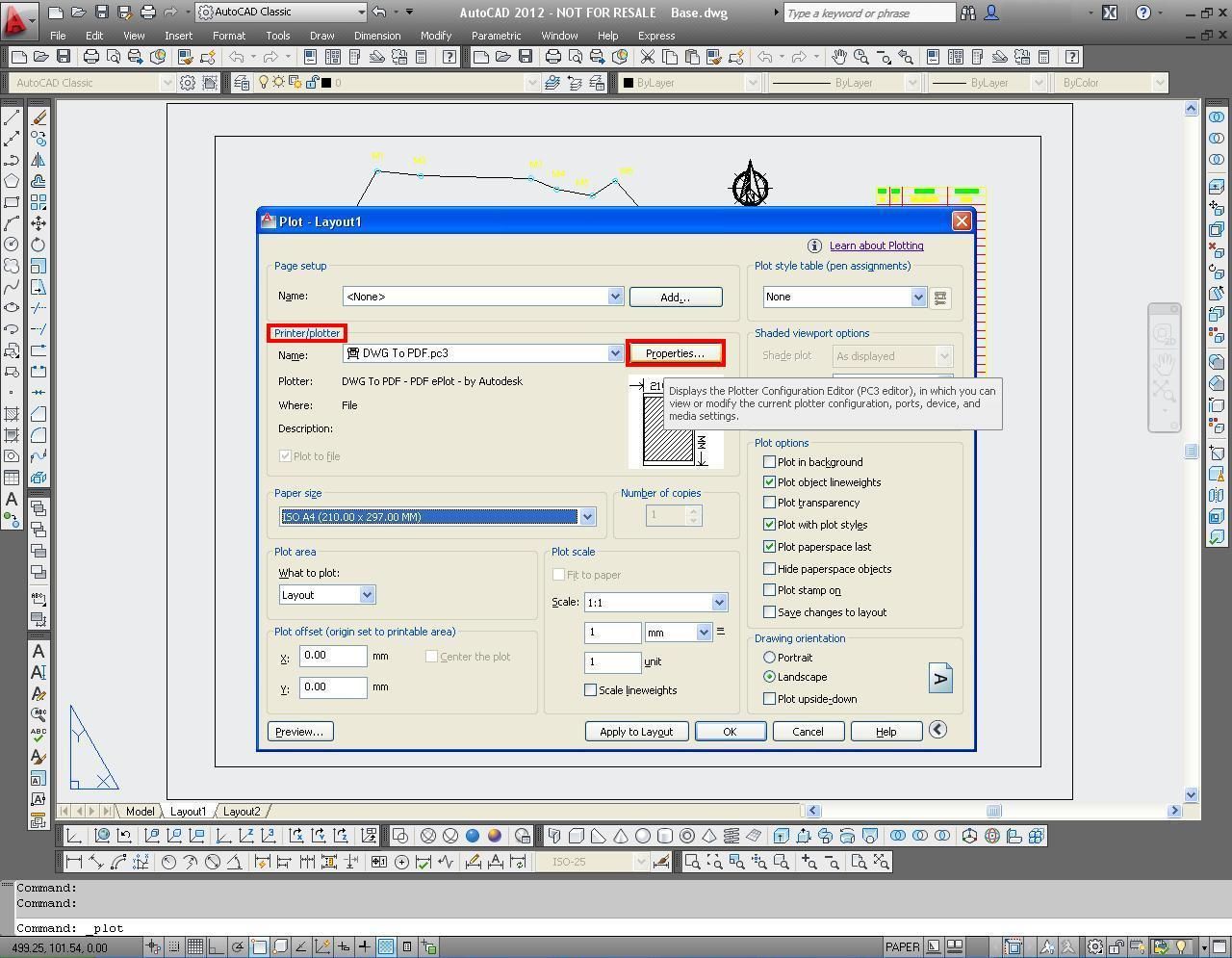Select the Array modify tool
The image size is (1232, 958).
[x=38, y=202]
